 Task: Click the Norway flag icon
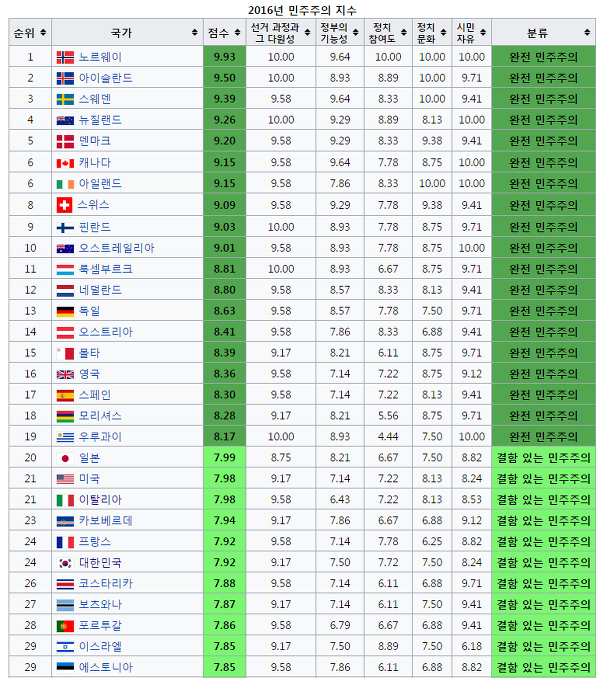coord(65,57)
